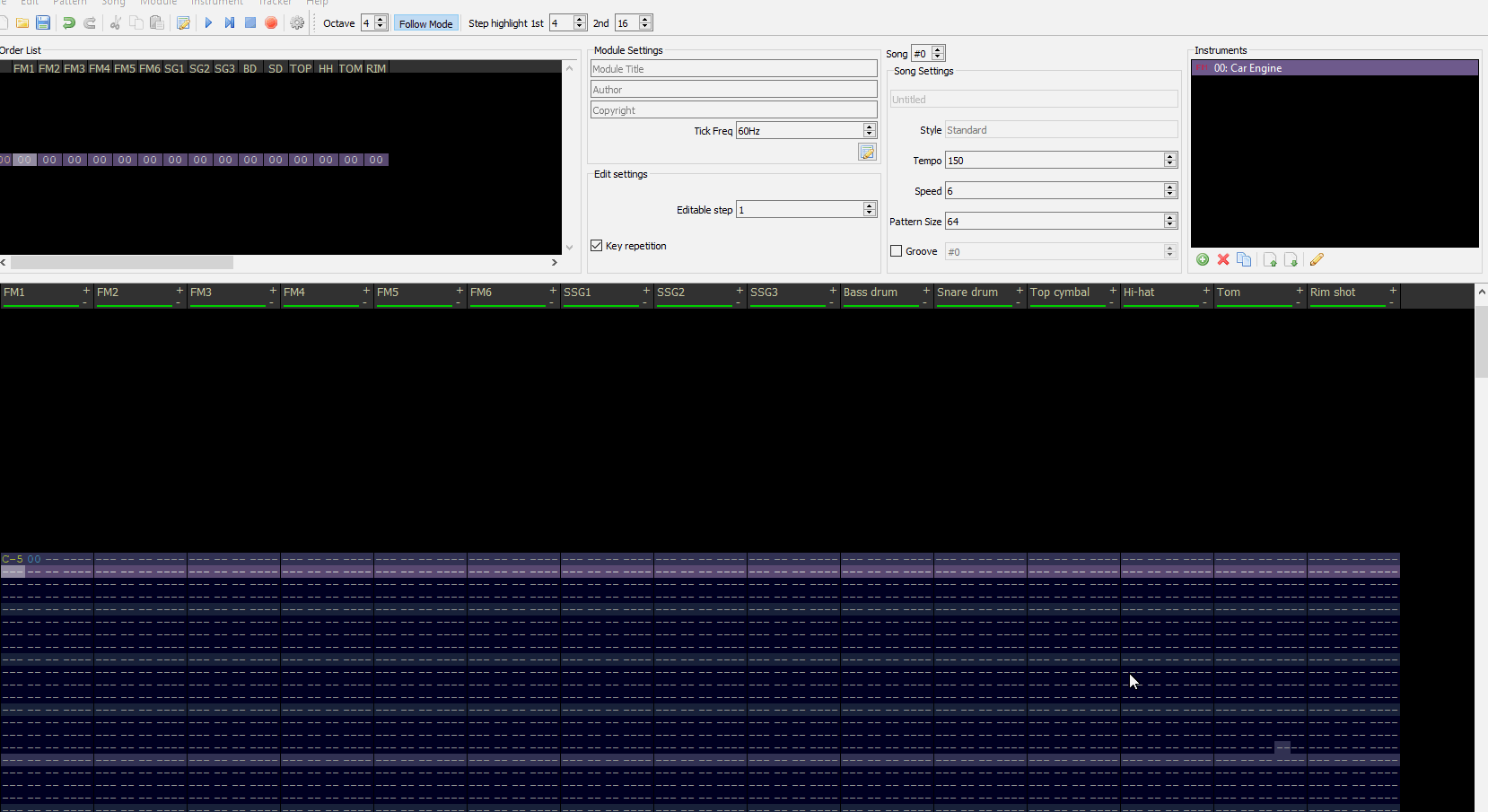Open tracker settings via the gear icon
This screenshot has width=1488, height=812.
pos(297,22)
